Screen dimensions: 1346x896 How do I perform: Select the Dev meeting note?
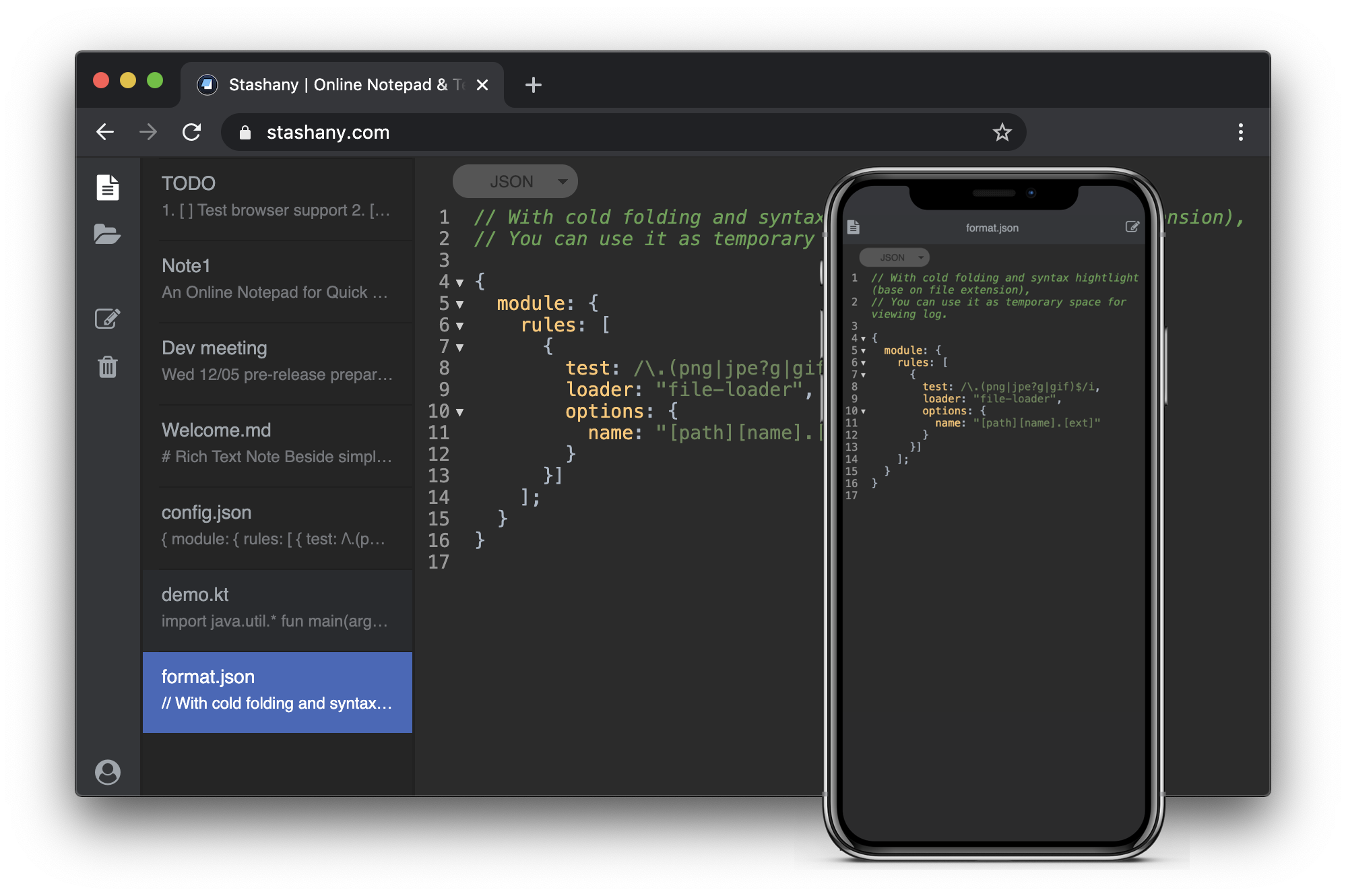pos(277,361)
